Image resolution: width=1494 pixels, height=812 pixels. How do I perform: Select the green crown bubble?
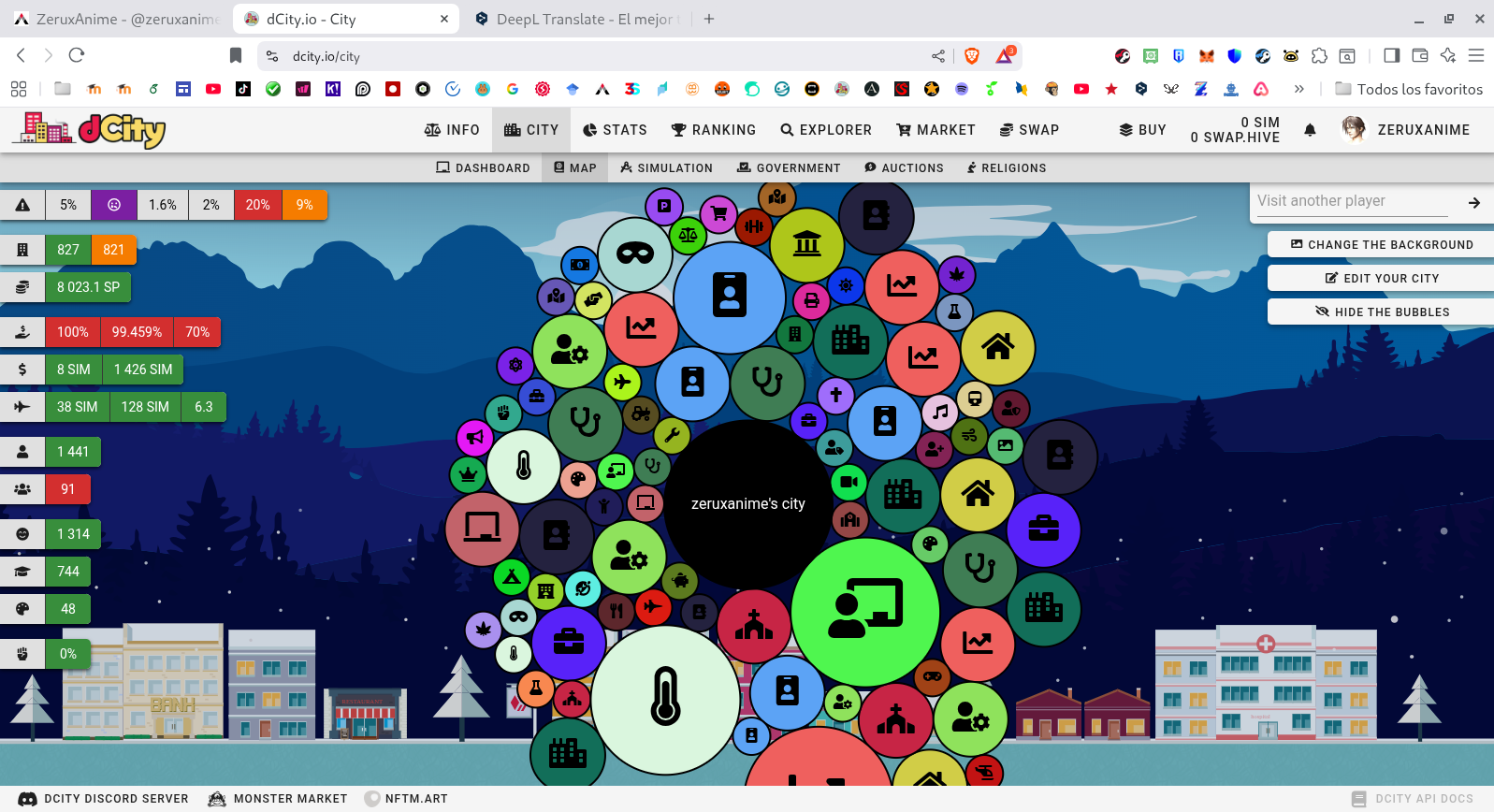pyautogui.click(x=468, y=474)
